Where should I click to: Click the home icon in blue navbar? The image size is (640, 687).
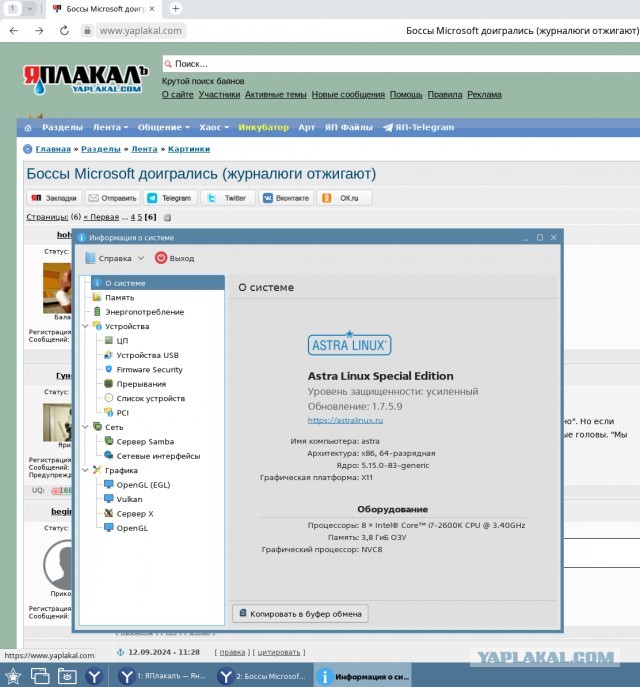click(28, 128)
